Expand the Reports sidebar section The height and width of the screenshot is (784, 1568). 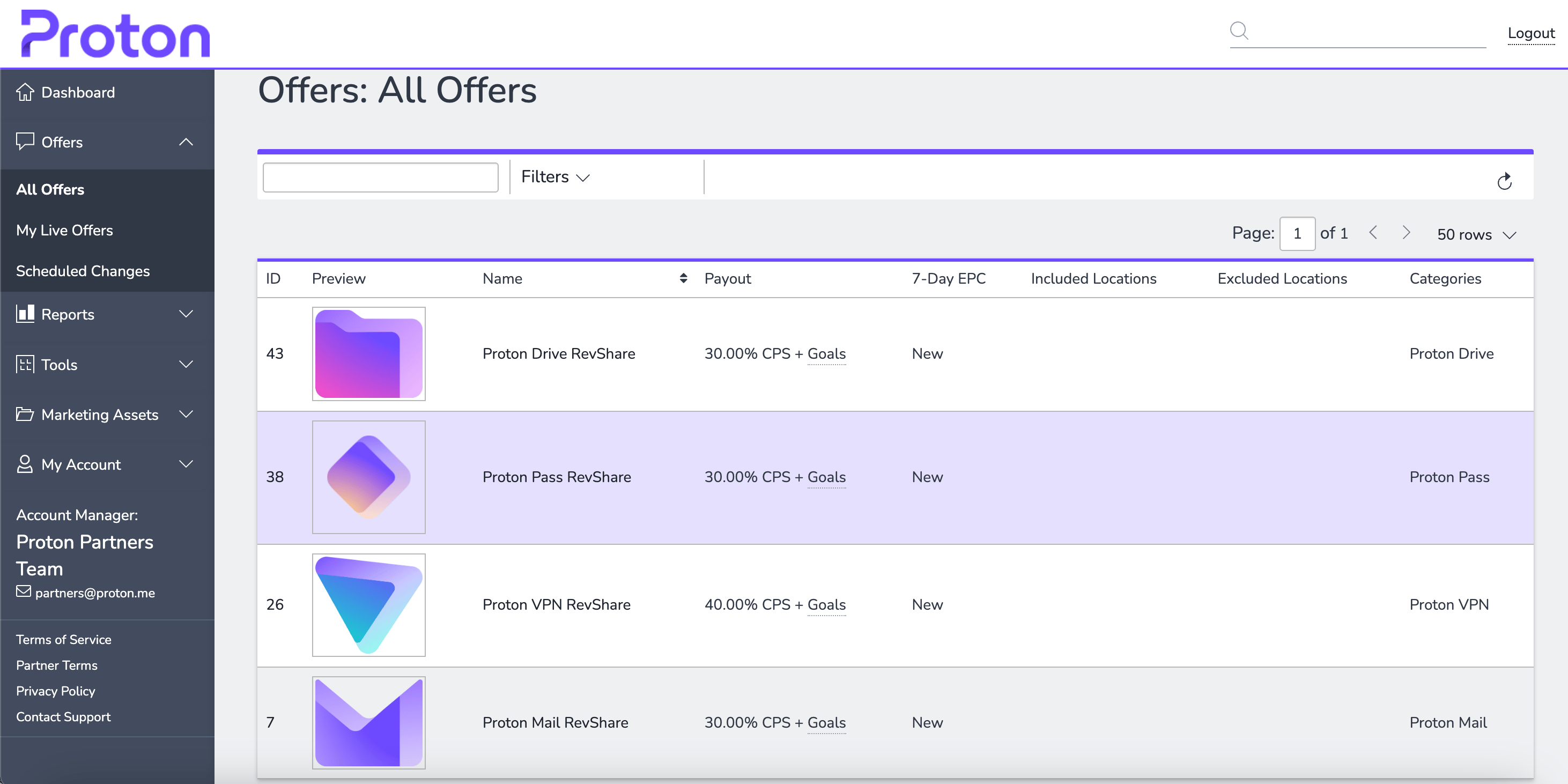(x=186, y=314)
